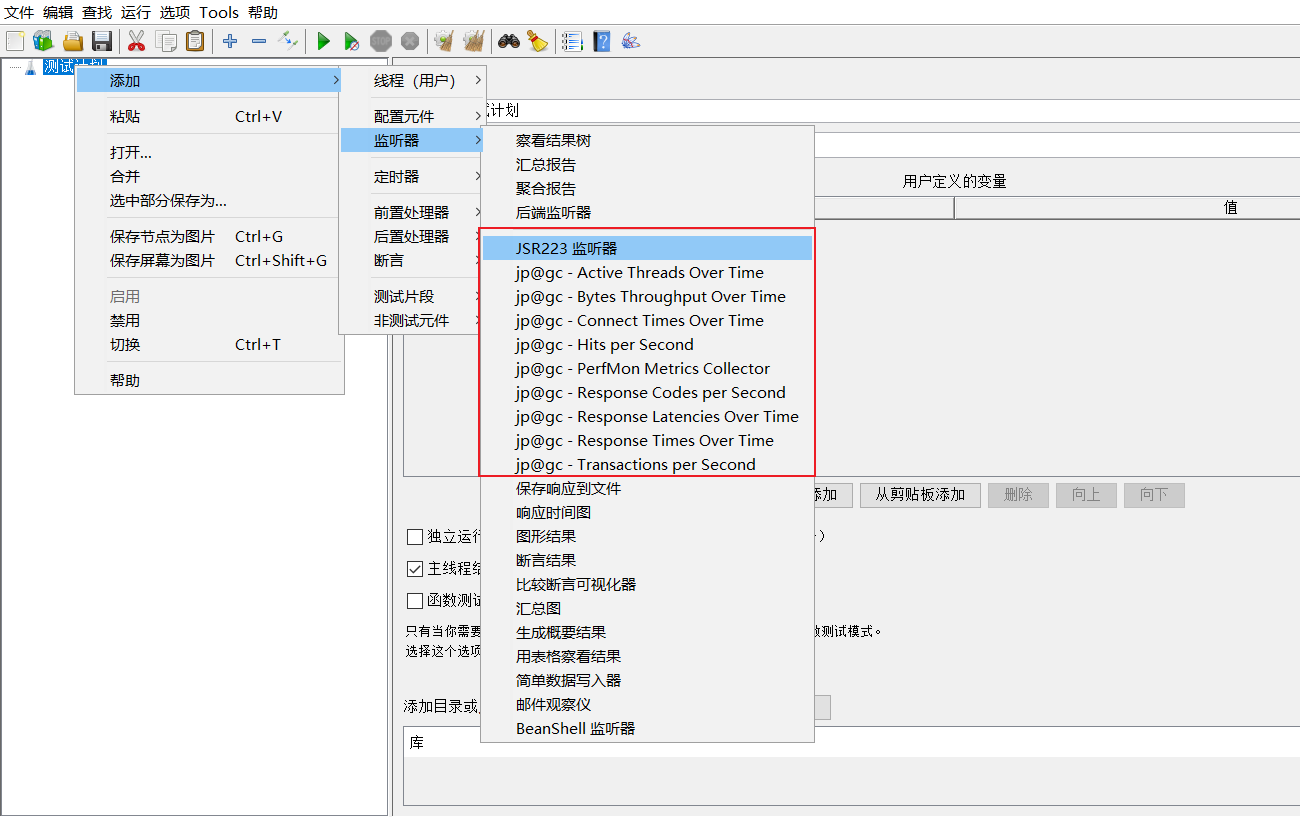Click the Save floppy disk icon
Viewport: 1300px width, 817px height.
[x=102, y=41]
